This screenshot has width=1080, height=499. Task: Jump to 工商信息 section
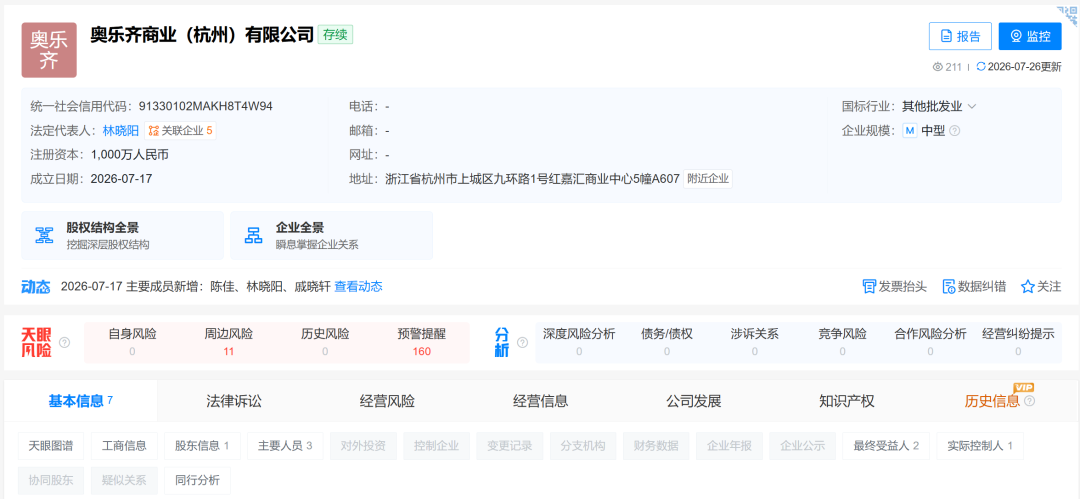point(125,446)
